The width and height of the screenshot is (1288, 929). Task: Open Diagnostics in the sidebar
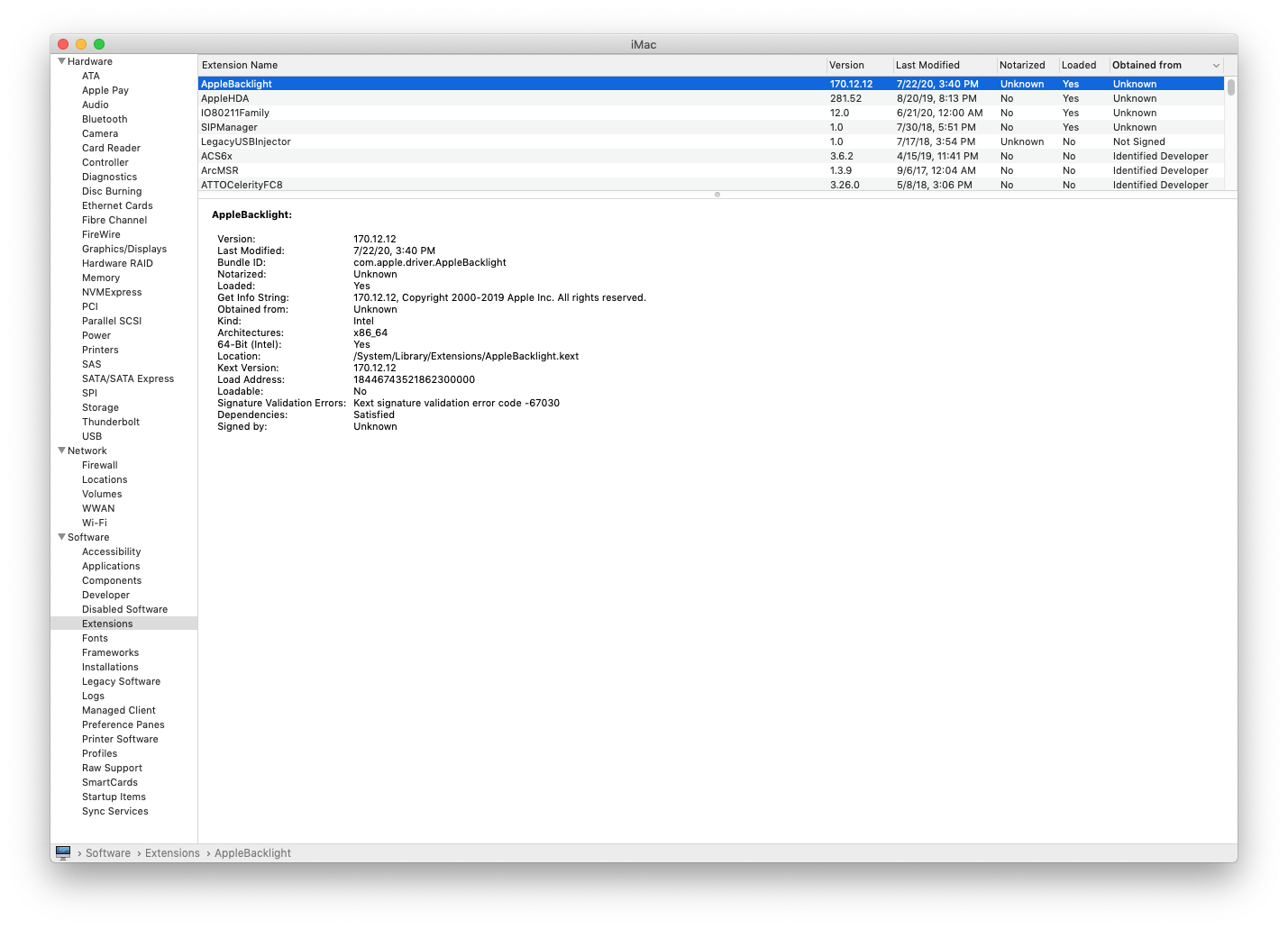pos(110,177)
